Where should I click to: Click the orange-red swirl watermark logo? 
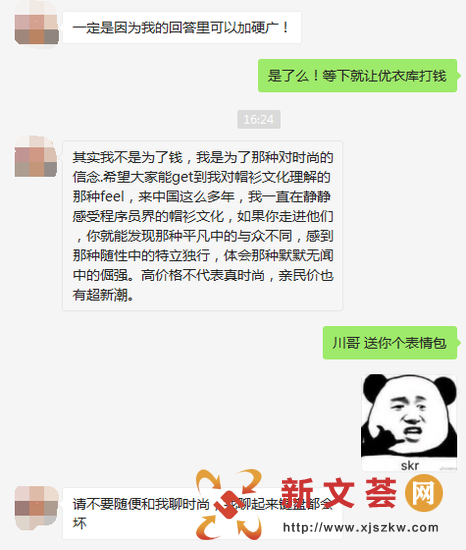click(x=229, y=505)
